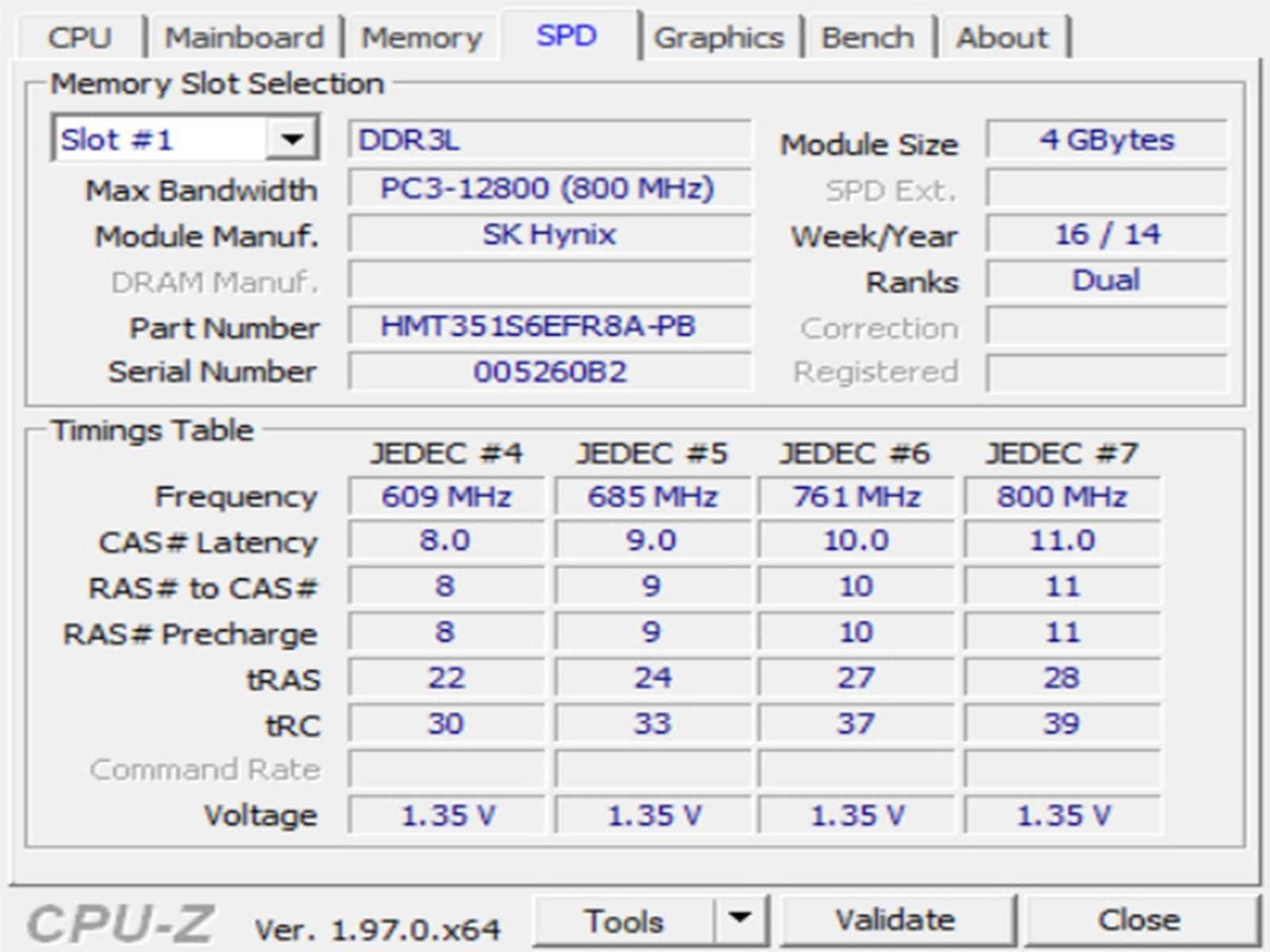Click the Part Number label
This screenshot has width=1270, height=952.
pyautogui.click(x=225, y=328)
